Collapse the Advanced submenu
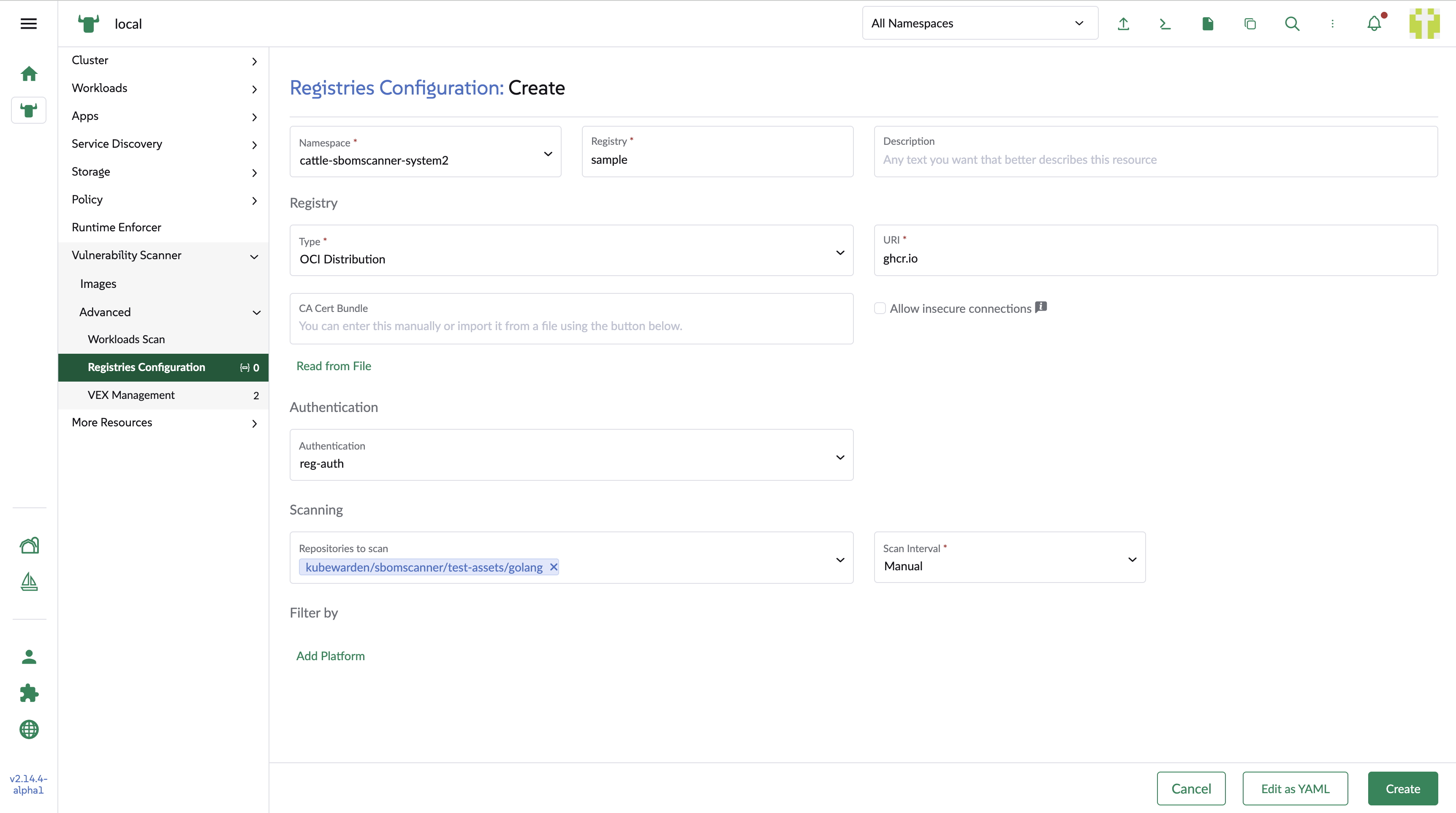Viewport: 1456px width, 813px height. 163,312
